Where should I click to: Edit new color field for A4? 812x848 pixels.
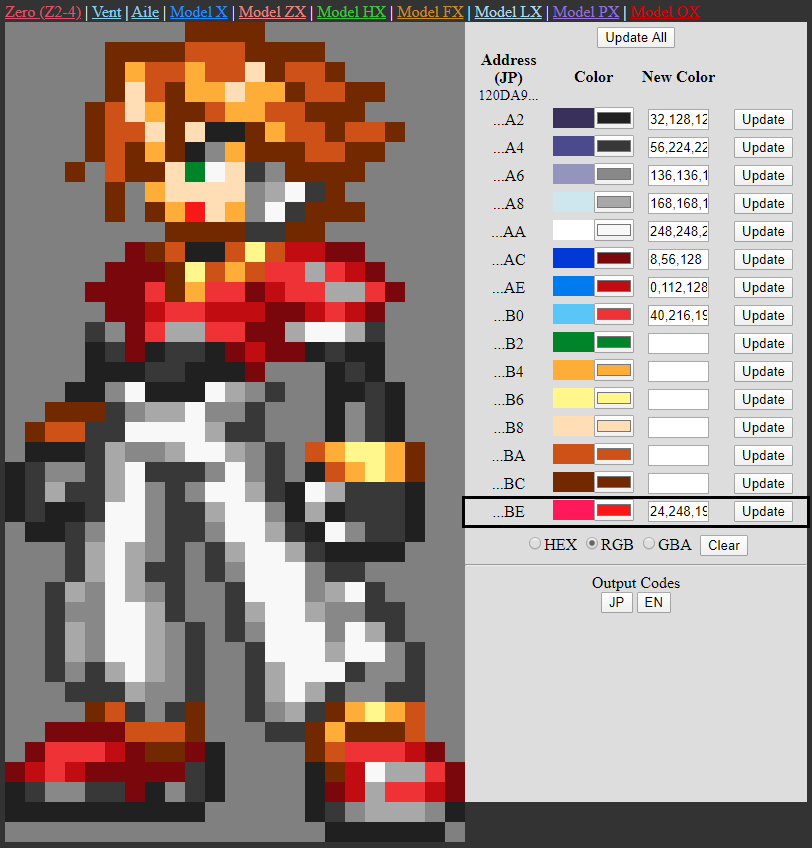click(678, 148)
